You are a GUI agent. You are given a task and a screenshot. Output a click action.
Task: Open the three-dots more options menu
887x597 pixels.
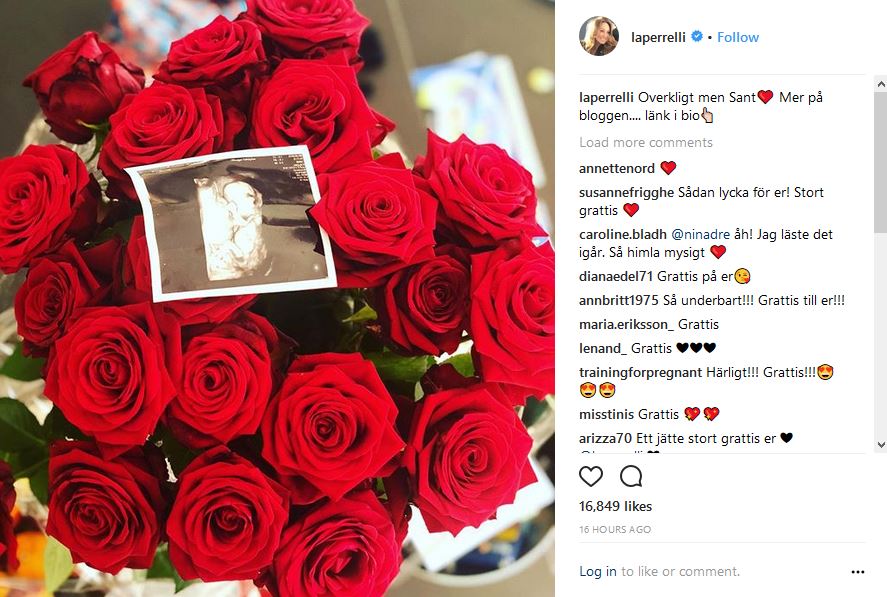[x=858, y=572]
